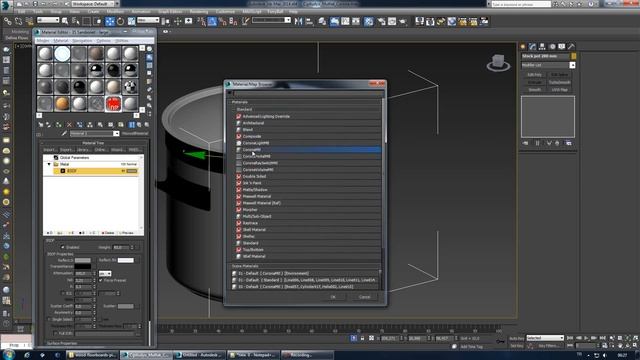Select CoronaMtl in the material browser list
This screenshot has height=360, width=640.
(x=308, y=150)
